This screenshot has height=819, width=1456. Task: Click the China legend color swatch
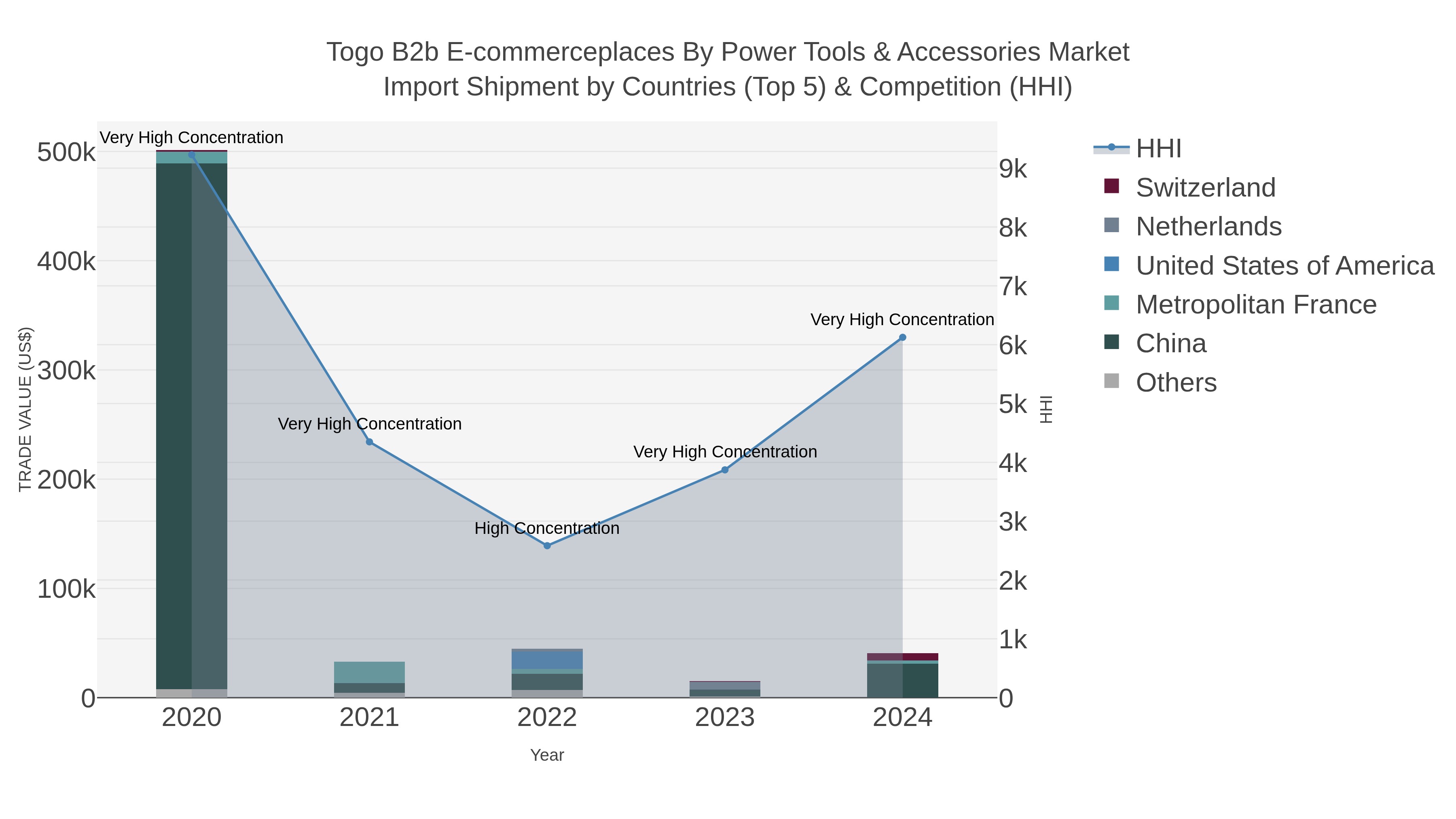click(x=1111, y=342)
